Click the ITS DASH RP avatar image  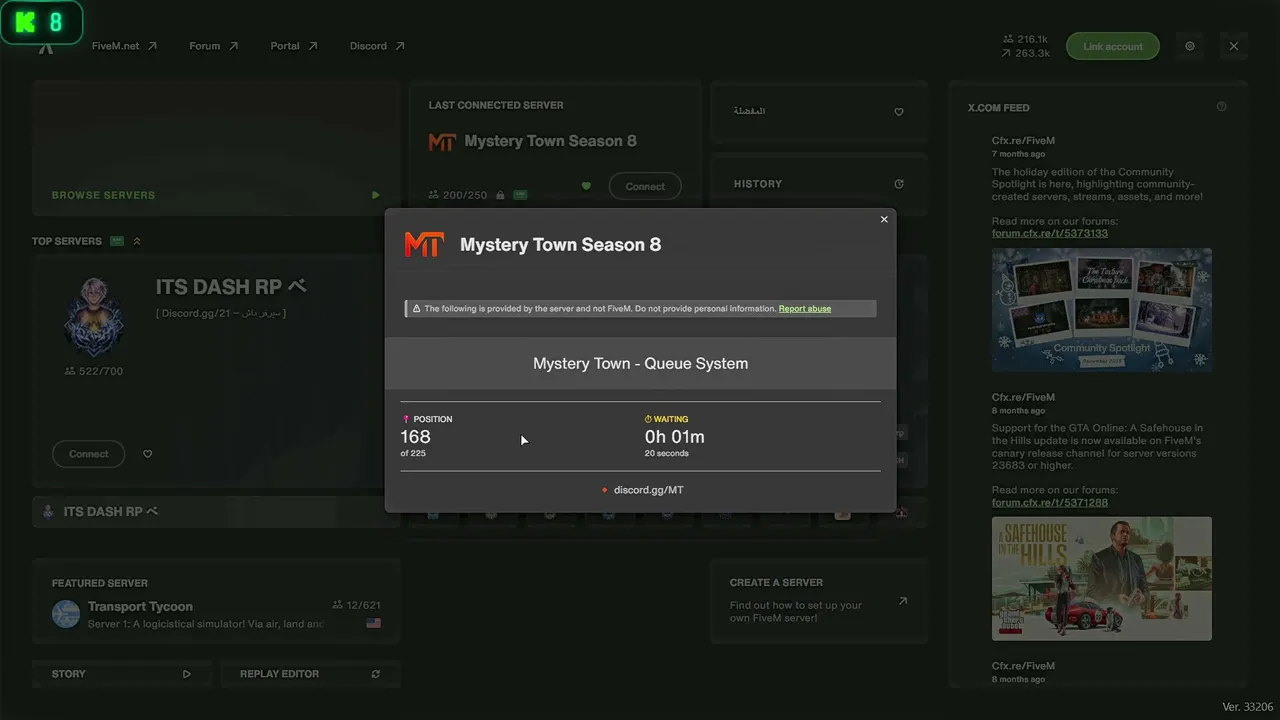(94, 316)
